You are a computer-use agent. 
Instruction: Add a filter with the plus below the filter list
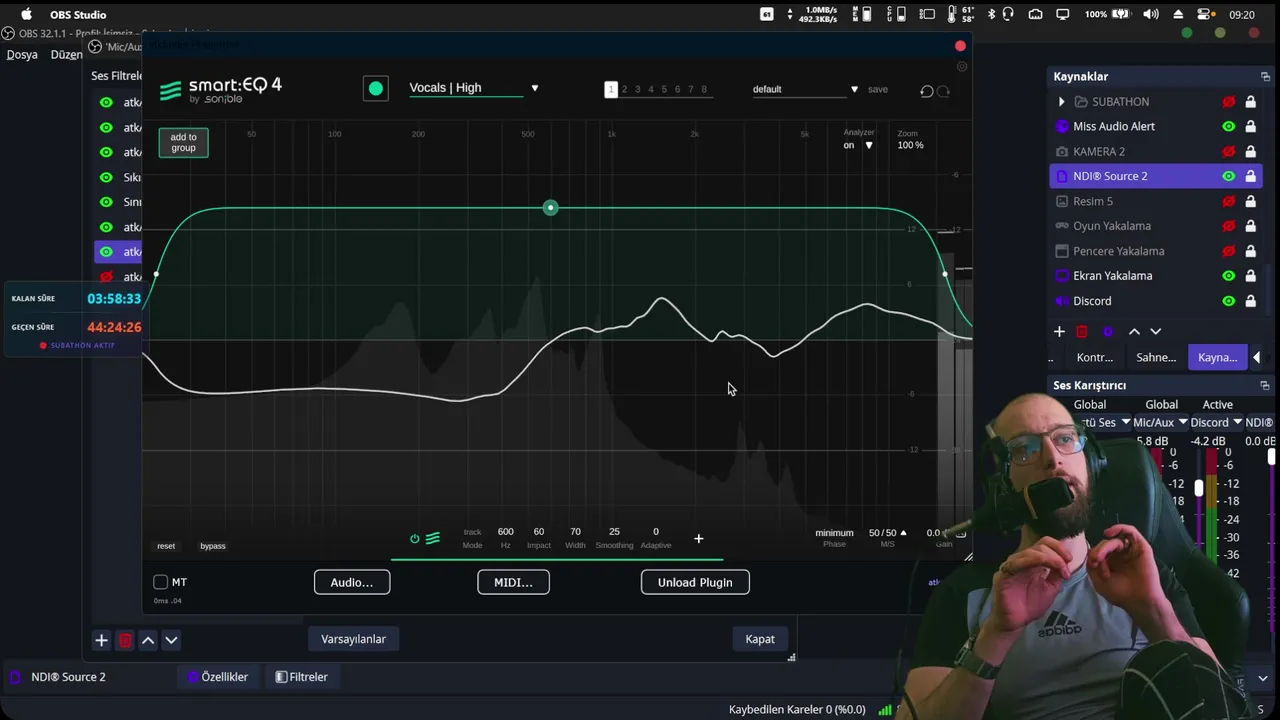[x=101, y=640]
